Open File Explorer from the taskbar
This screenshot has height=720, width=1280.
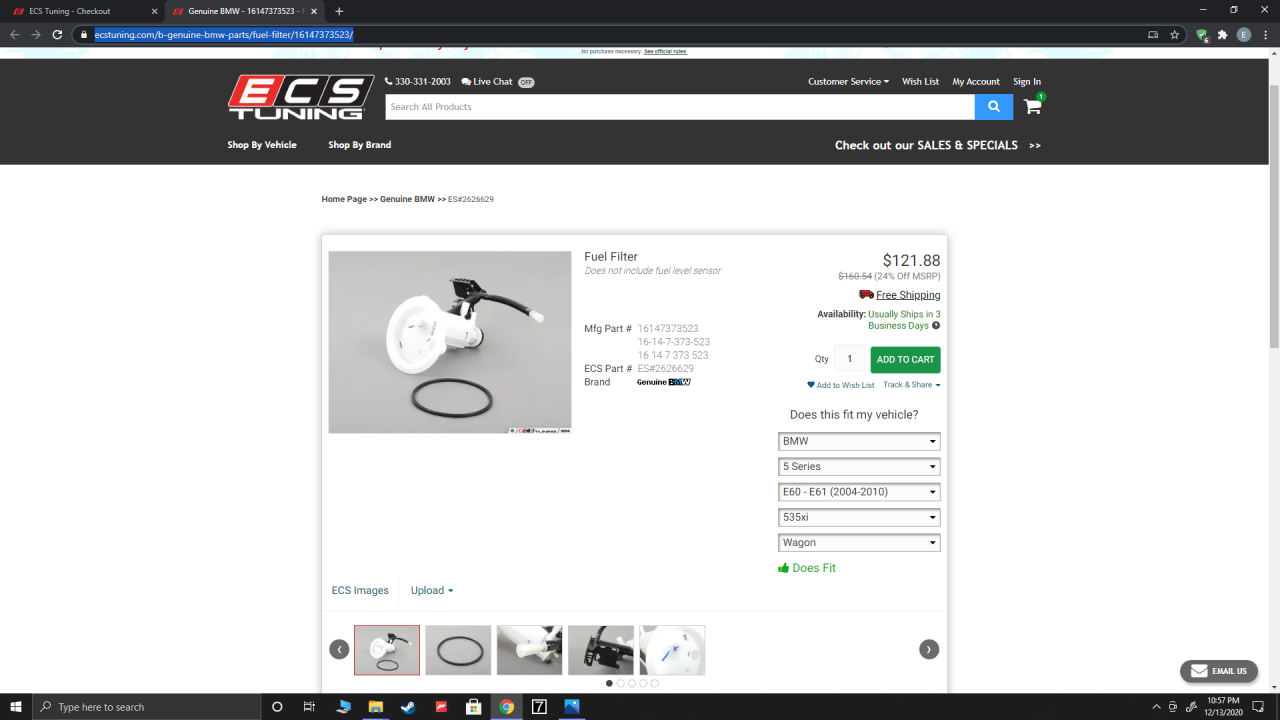(376, 707)
